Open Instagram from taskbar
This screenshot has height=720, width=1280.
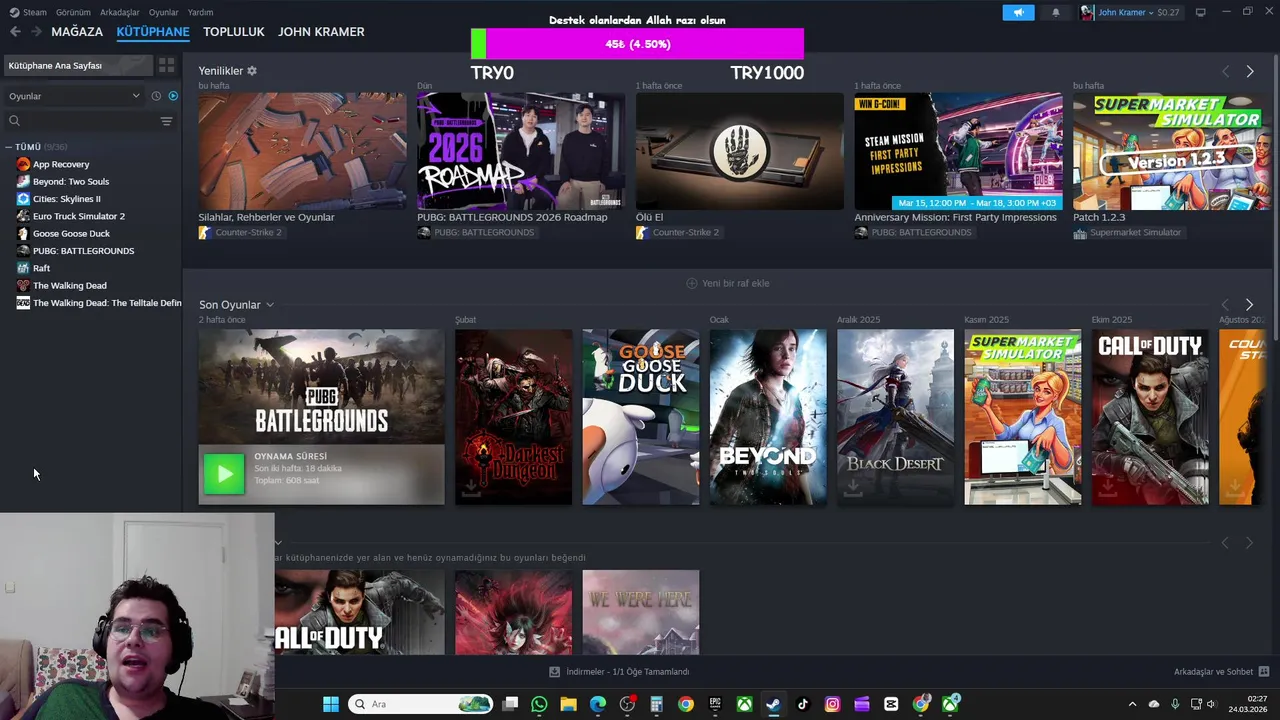pyautogui.click(x=832, y=704)
